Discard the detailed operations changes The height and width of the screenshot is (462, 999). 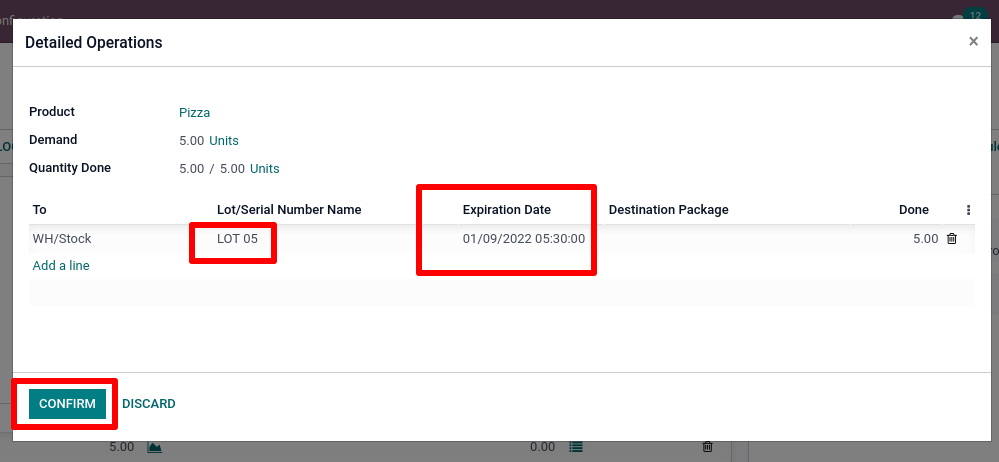[x=148, y=403]
